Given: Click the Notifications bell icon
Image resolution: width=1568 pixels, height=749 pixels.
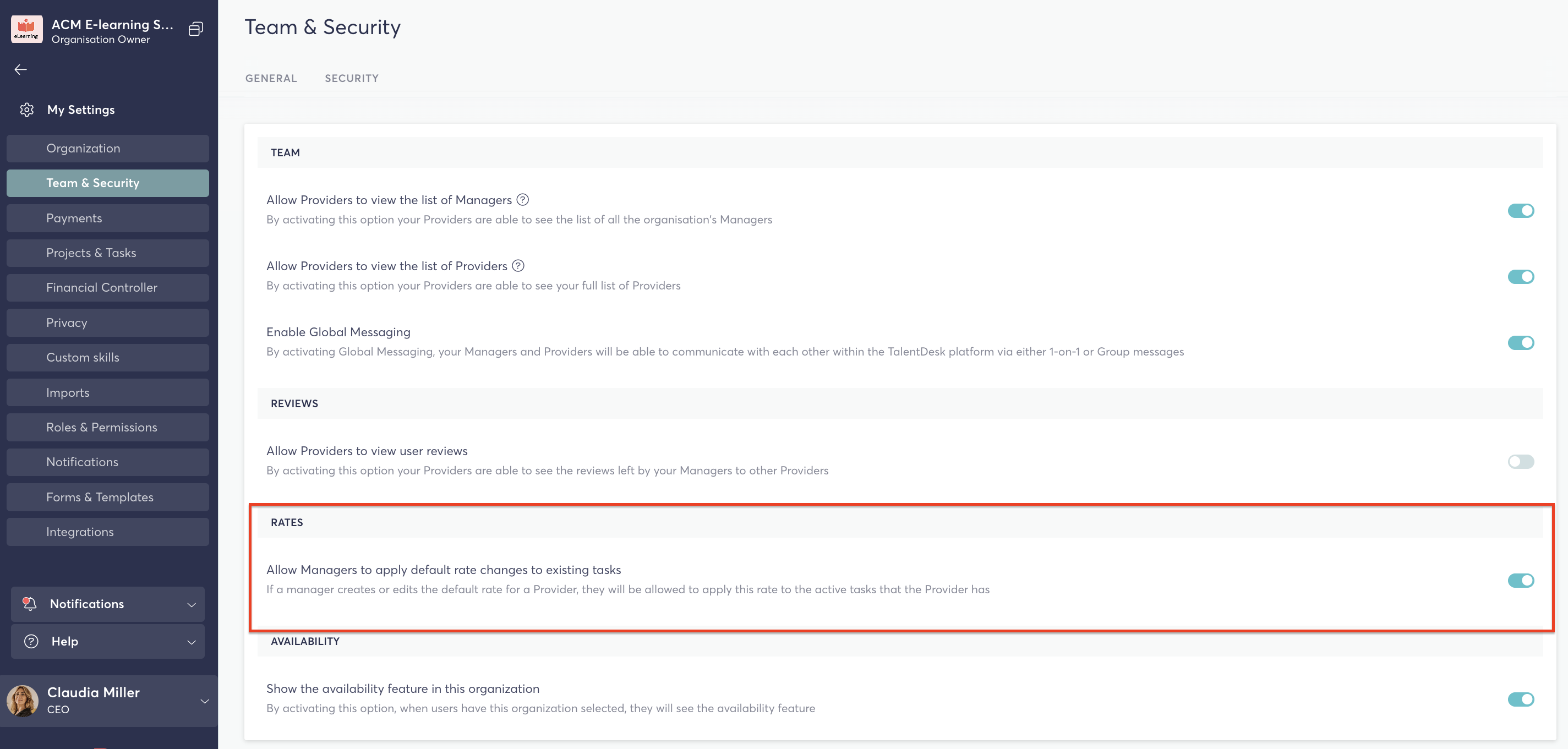Looking at the screenshot, I should coord(29,604).
